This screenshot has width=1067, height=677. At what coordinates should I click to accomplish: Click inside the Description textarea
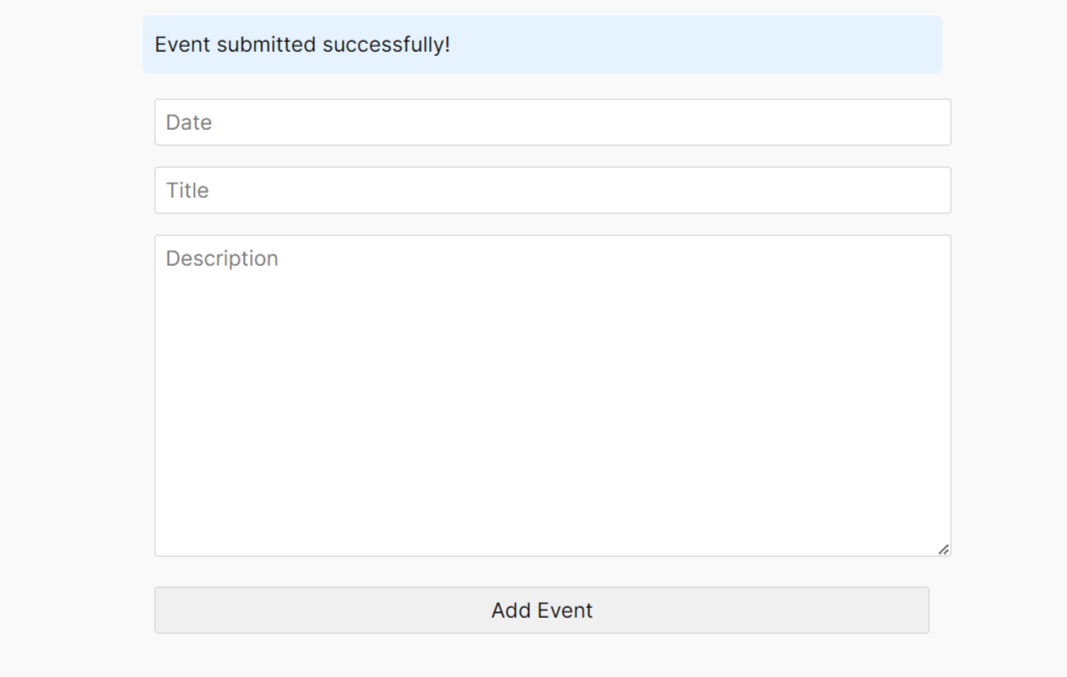pos(553,396)
